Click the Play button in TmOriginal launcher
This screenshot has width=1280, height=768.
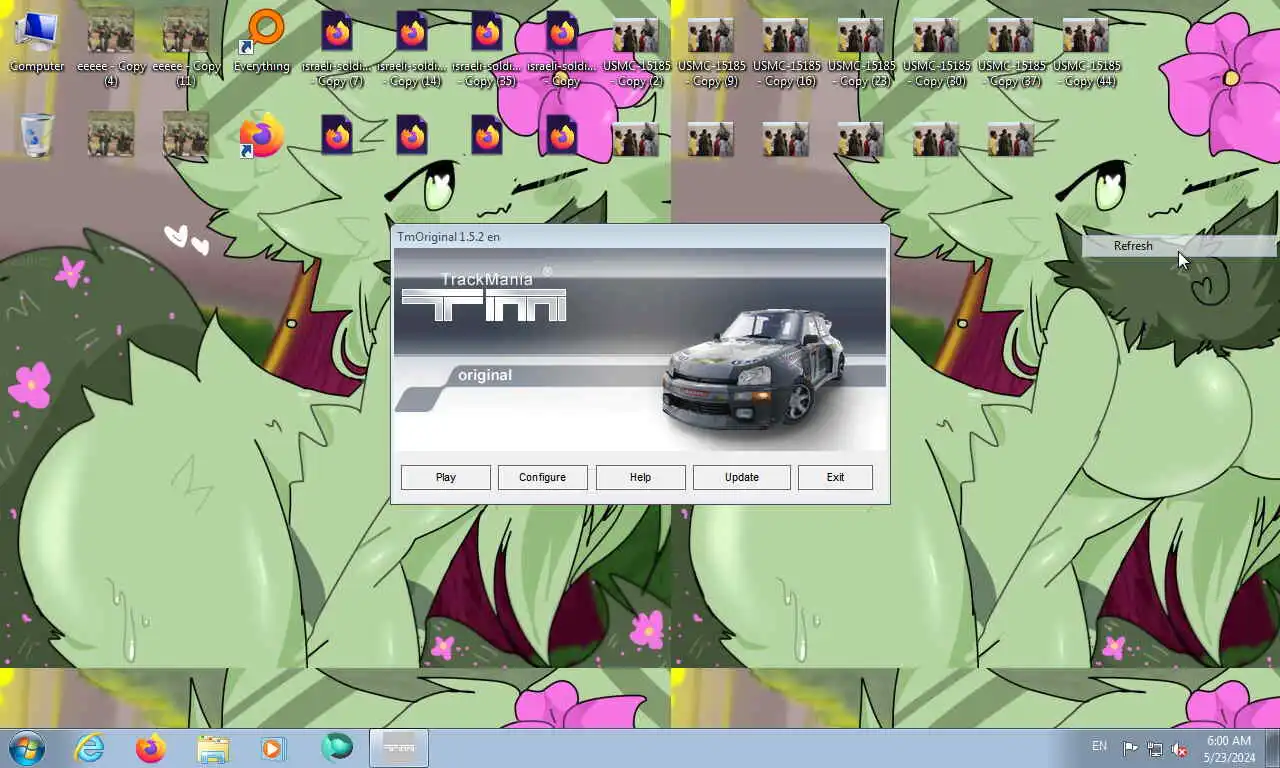click(x=446, y=477)
